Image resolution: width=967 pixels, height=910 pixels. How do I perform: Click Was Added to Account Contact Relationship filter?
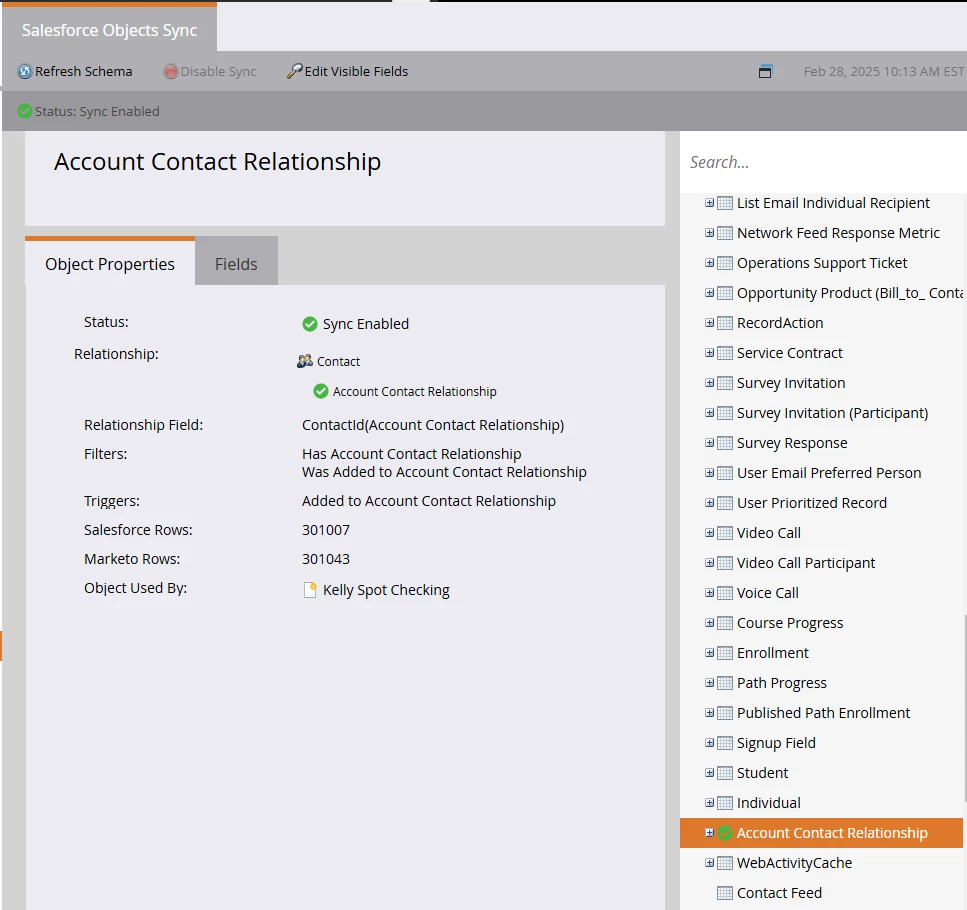444,472
